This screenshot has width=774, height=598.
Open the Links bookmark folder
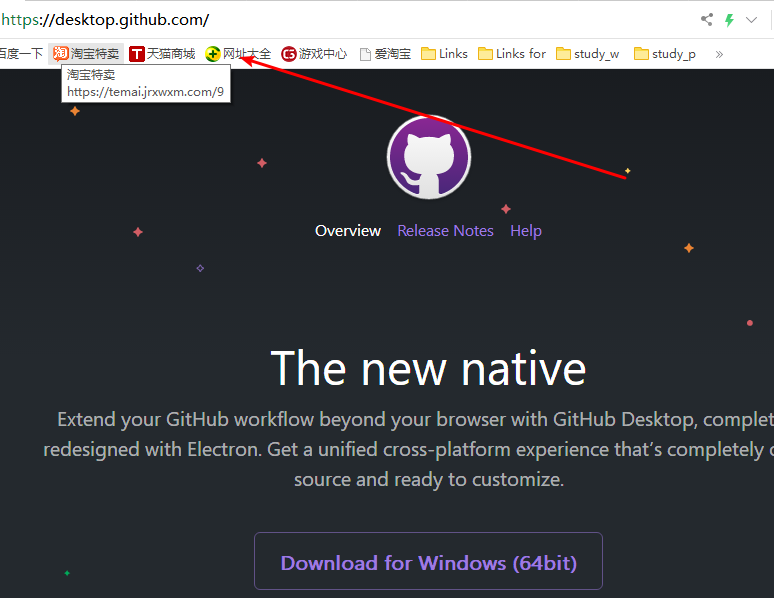tap(444, 53)
